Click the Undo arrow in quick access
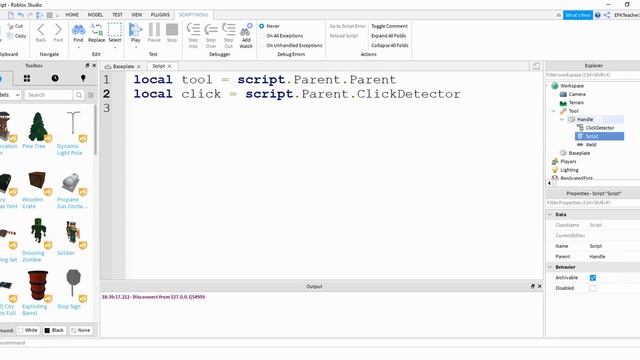640x360 pixels. tap(20, 15)
